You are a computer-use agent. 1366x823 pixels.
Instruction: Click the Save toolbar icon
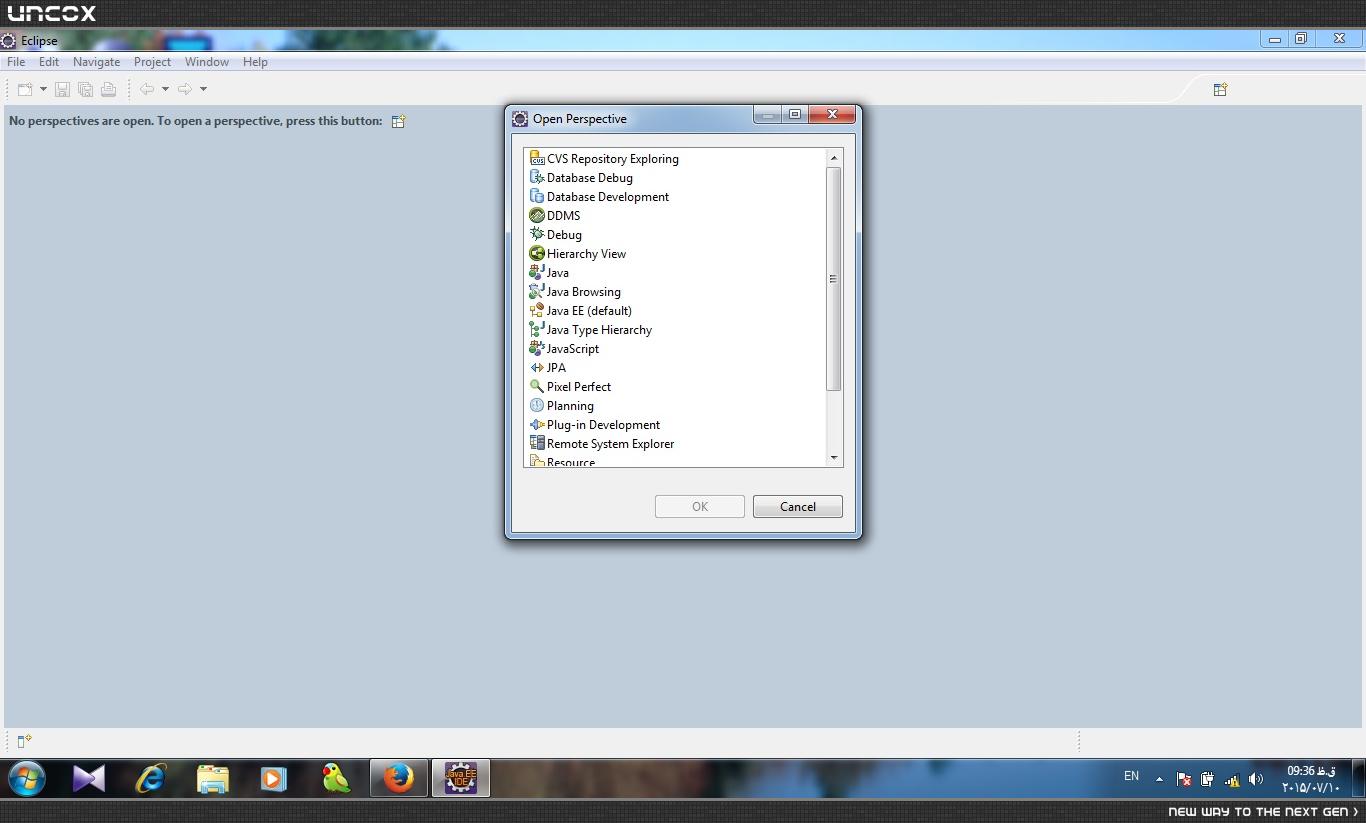(x=62, y=89)
